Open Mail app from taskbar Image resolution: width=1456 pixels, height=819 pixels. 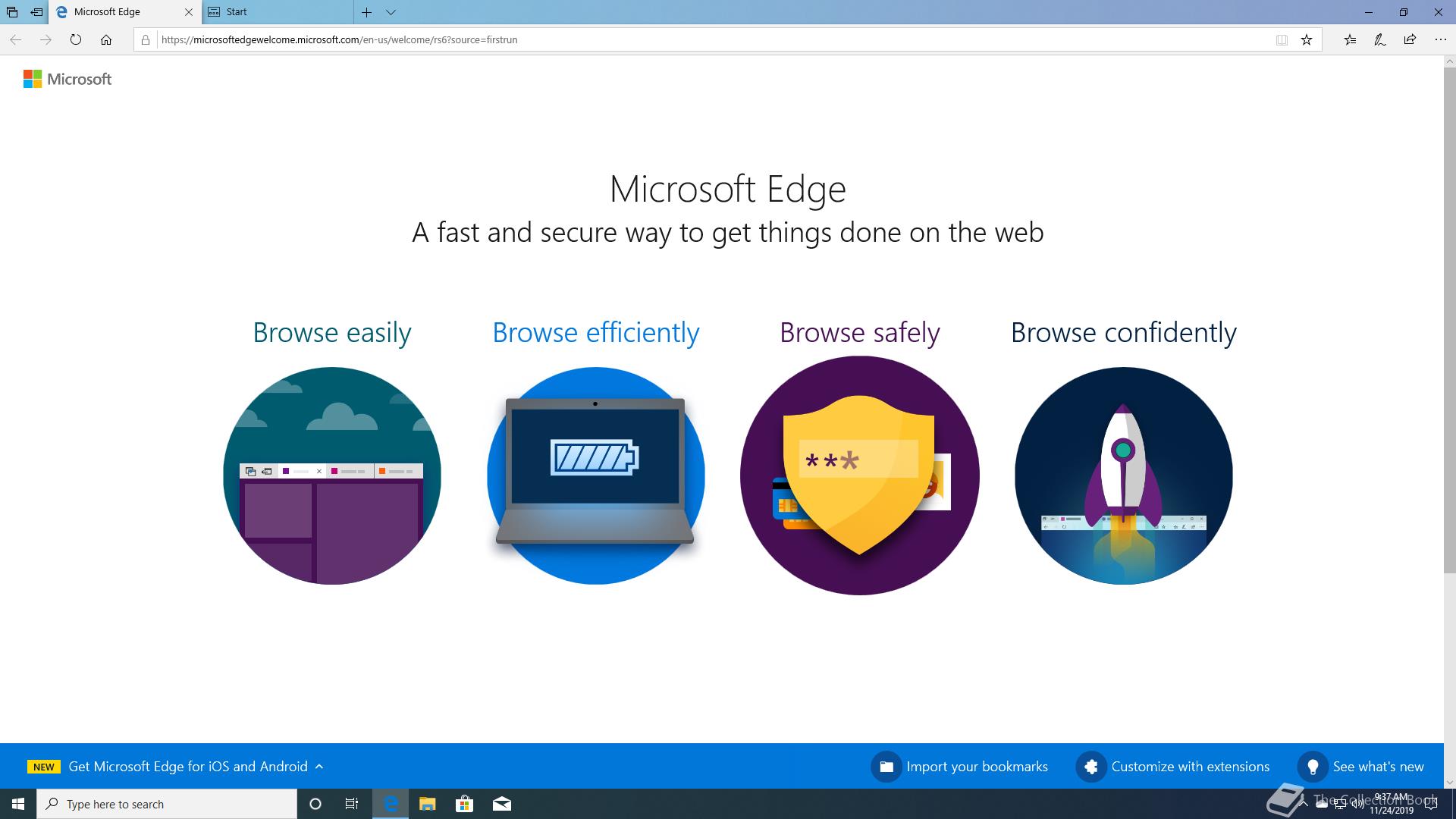[501, 804]
